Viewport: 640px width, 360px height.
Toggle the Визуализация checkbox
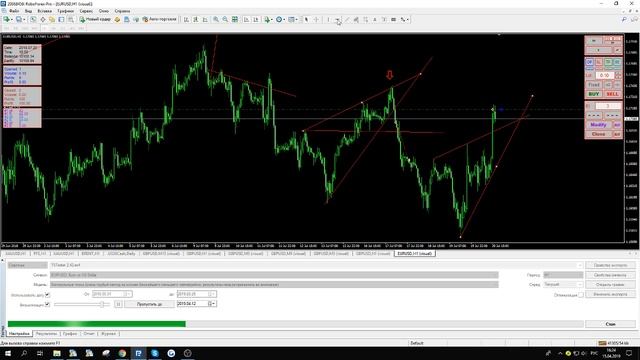[47, 304]
